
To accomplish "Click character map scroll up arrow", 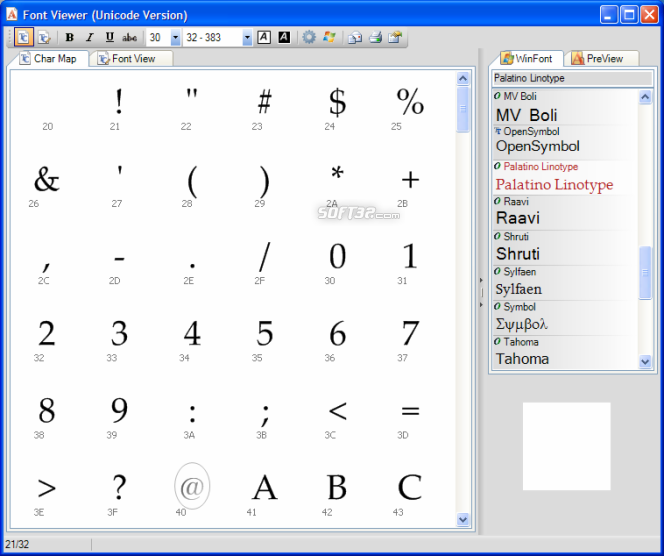I will 463,78.
